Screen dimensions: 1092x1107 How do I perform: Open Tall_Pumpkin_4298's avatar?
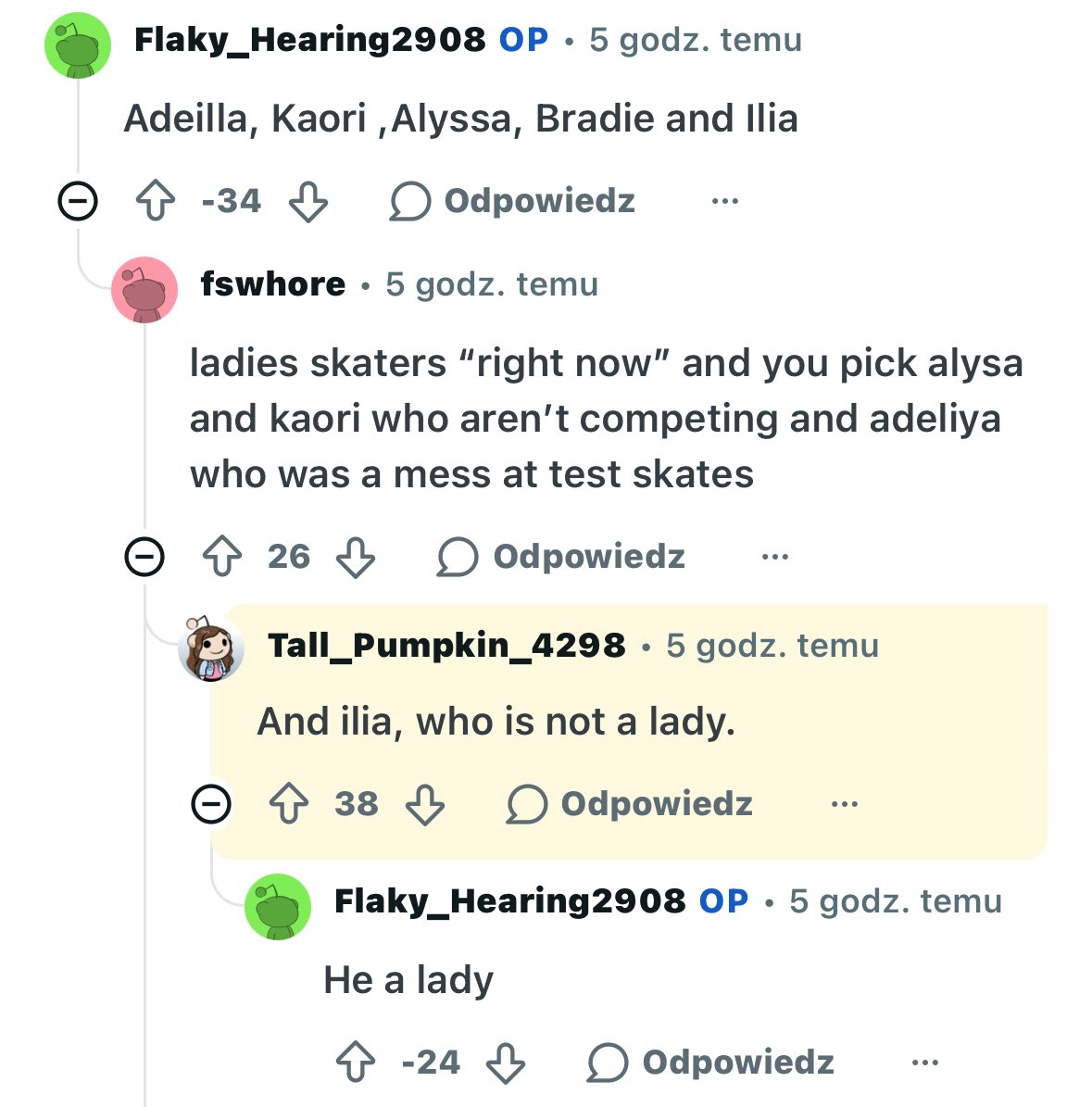pyautogui.click(x=211, y=648)
